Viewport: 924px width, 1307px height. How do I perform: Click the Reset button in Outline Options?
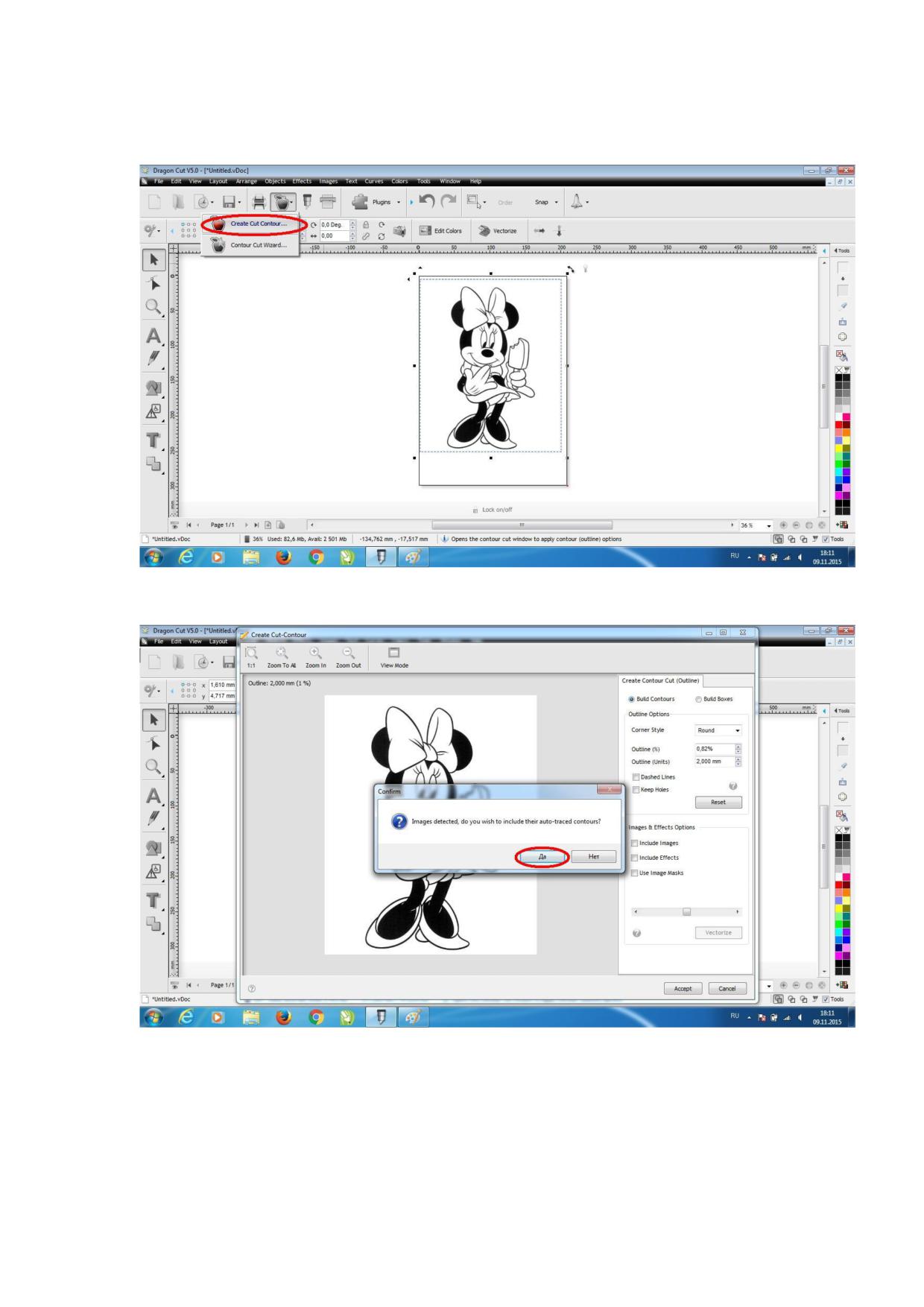pyautogui.click(x=718, y=803)
